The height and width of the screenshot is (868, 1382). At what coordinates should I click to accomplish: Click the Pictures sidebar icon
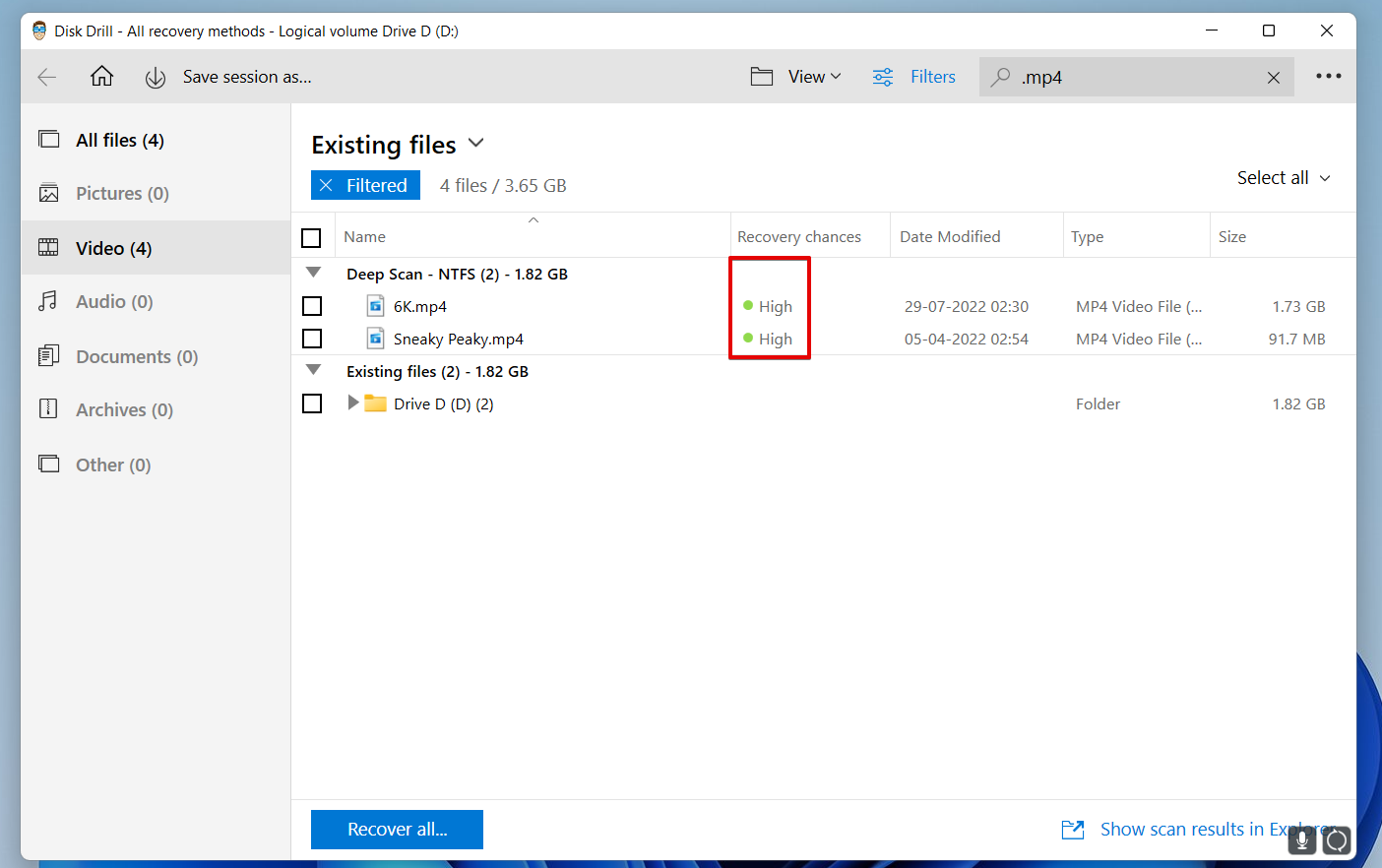coord(49,193)
